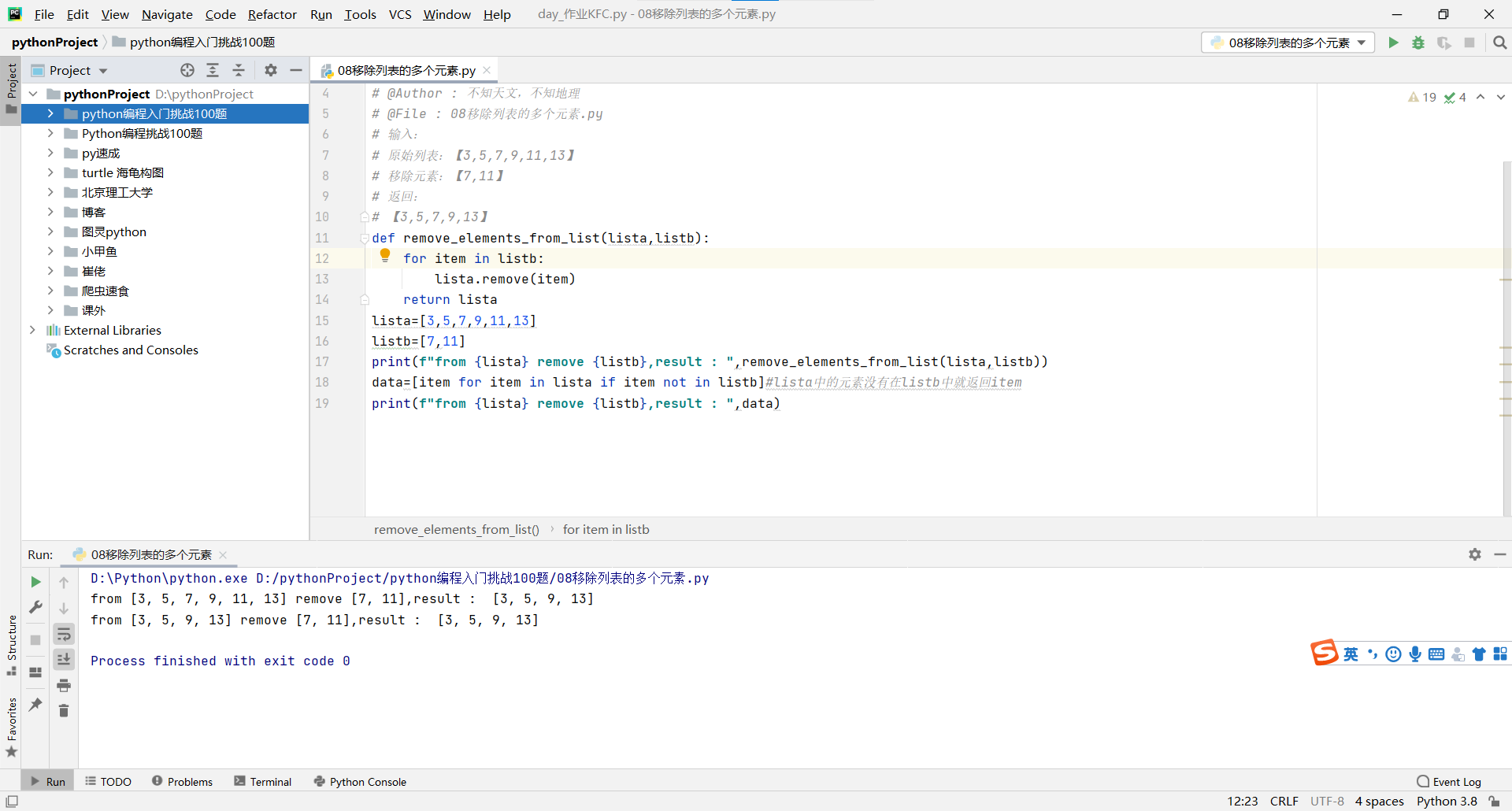Image resolution: width=1512 pixels, height=811 pixels.
Task: Click the layout restore icon in Run panel
Action: (x=35, y=672)
